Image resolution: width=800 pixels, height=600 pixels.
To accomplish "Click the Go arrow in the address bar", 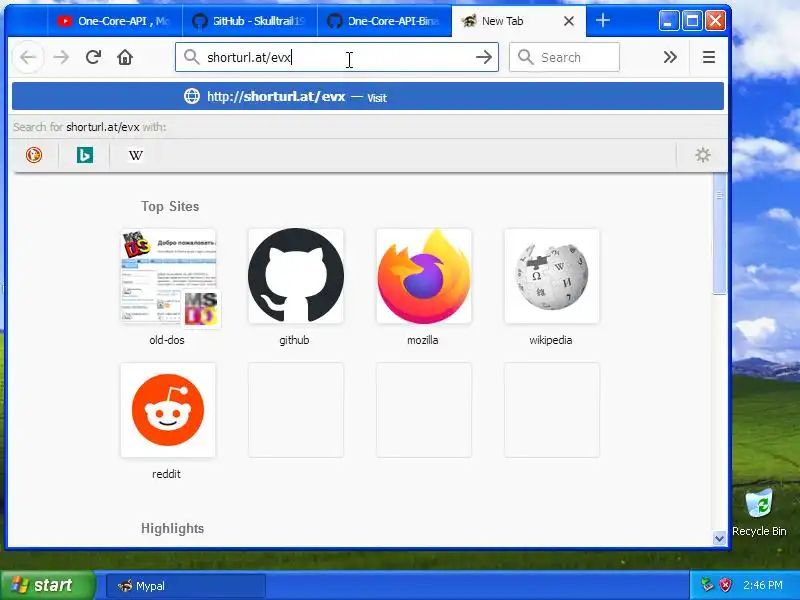I will [484, 57].
